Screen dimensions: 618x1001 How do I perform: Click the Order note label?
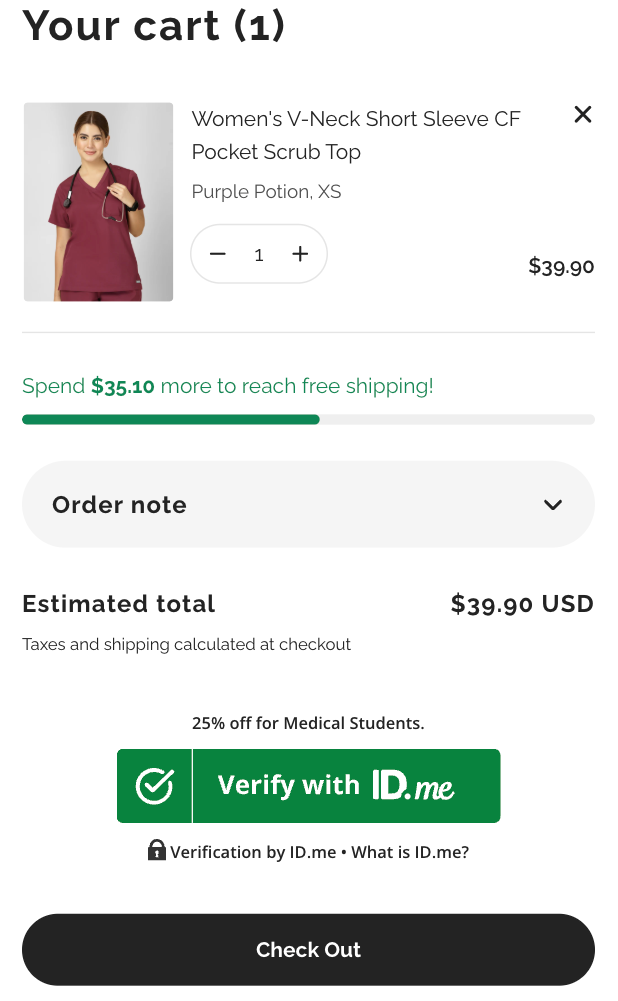tap(119, 505)
